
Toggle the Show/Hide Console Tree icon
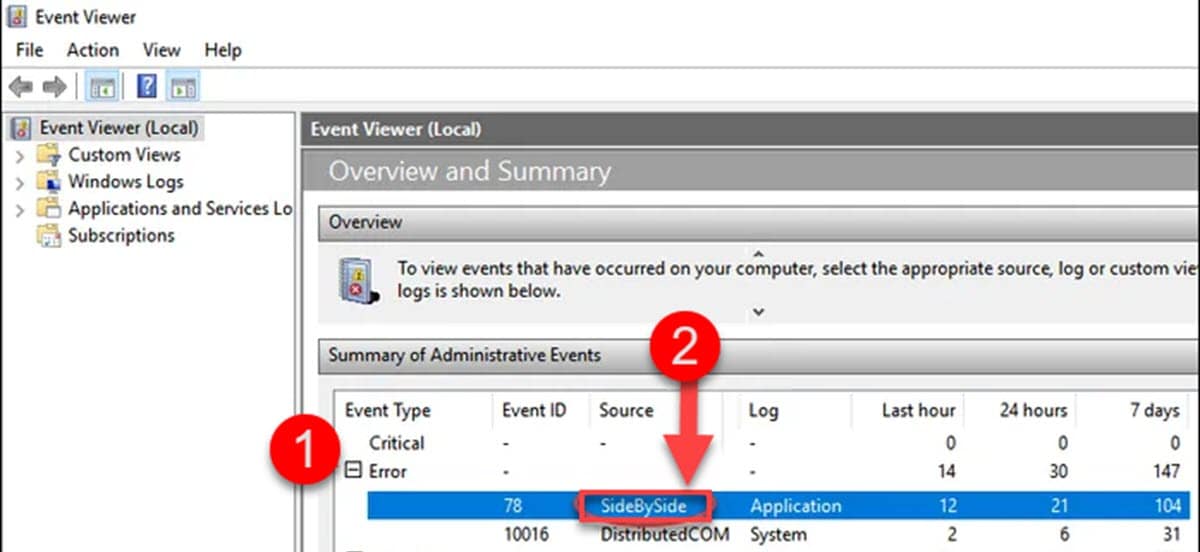101,87
